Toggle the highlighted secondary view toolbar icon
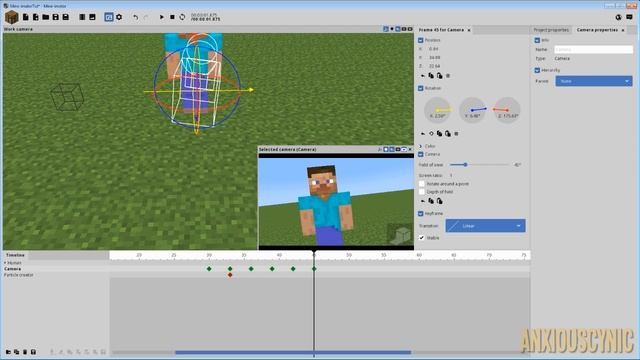640x360 pixels. [109, 17]
